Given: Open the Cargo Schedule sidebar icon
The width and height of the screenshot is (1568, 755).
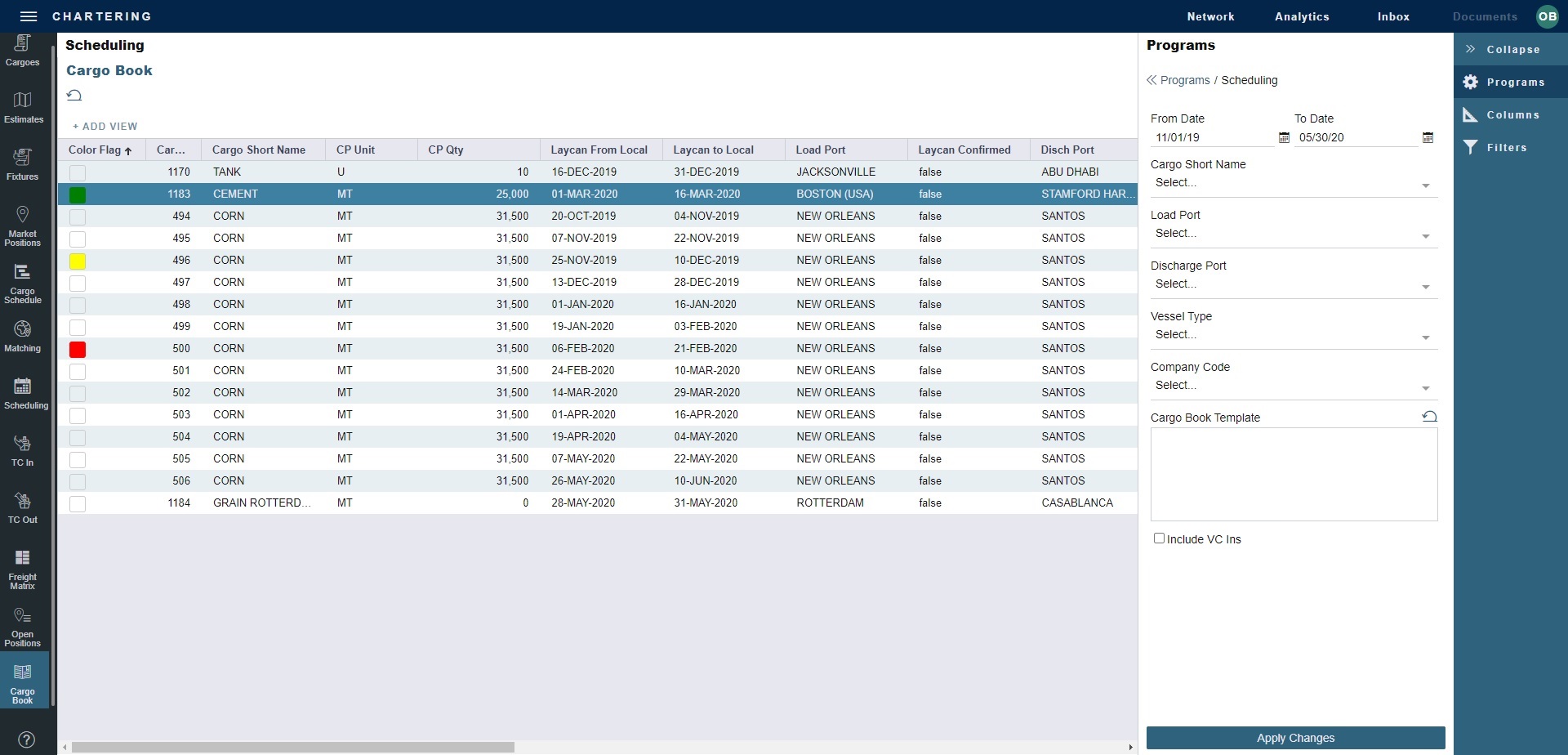Looking at the screenshot, I should coord(23,283).
